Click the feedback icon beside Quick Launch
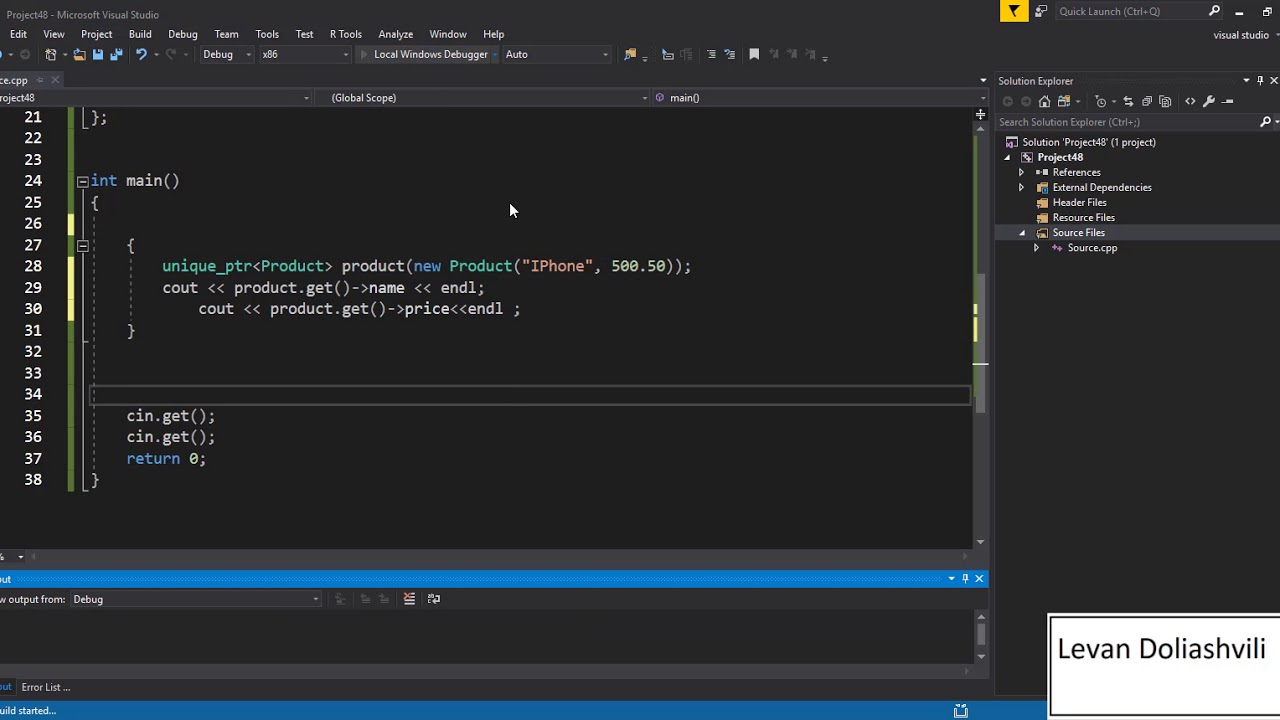Viewport: 1280px width, 720px height. (x=1041, y=11)
